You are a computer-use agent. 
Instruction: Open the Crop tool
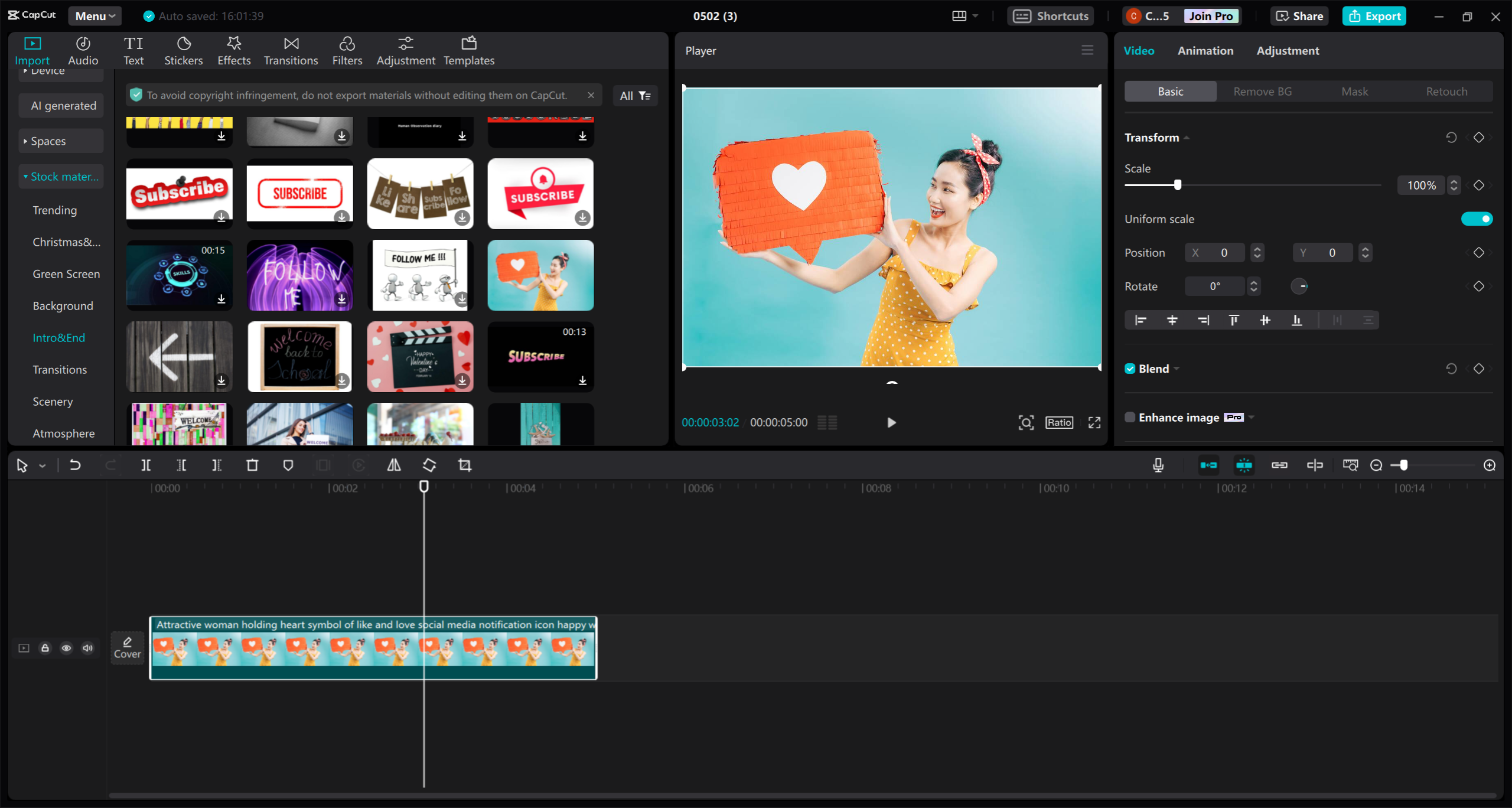click(464, 465)
